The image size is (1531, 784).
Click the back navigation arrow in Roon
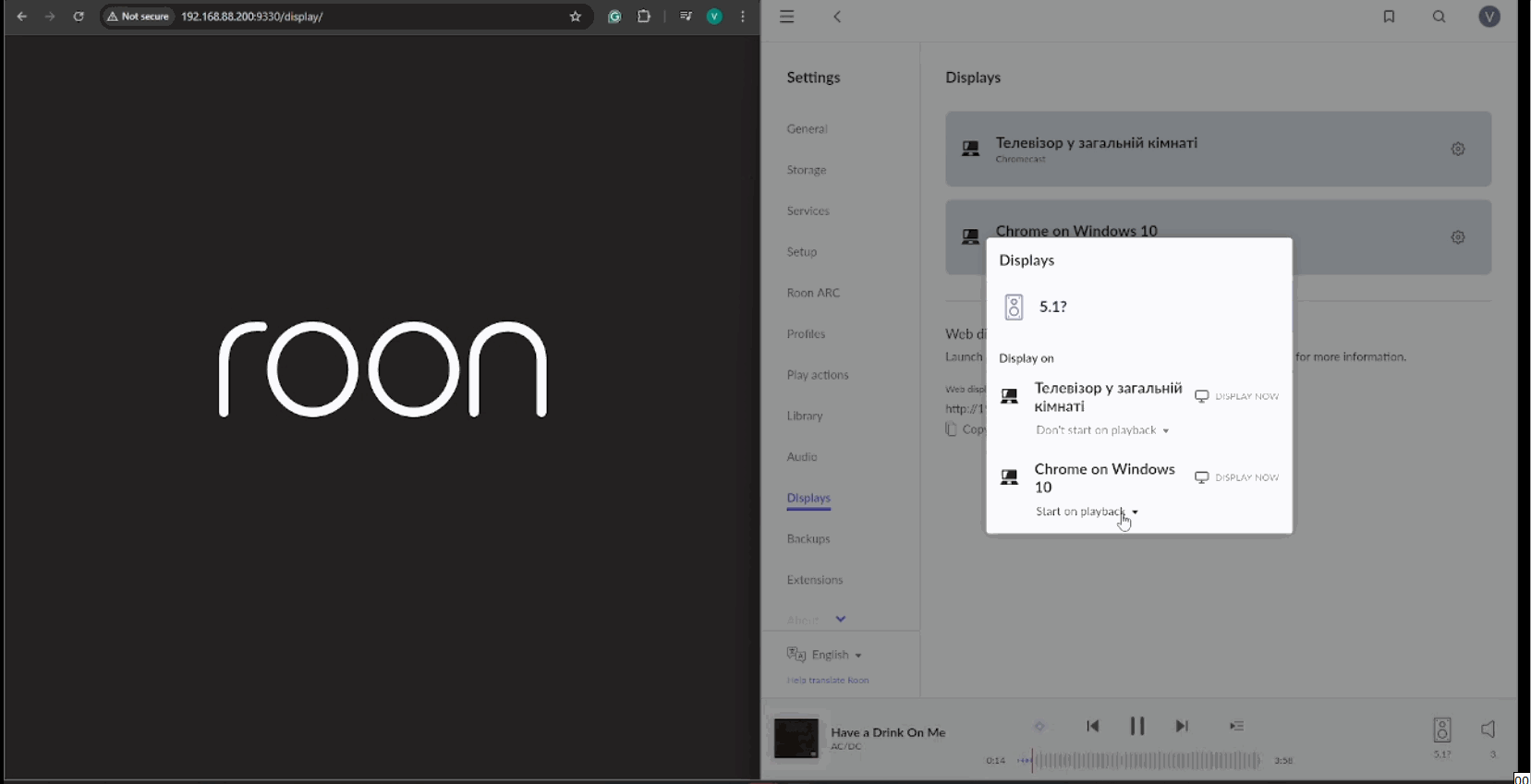point(837,17)
